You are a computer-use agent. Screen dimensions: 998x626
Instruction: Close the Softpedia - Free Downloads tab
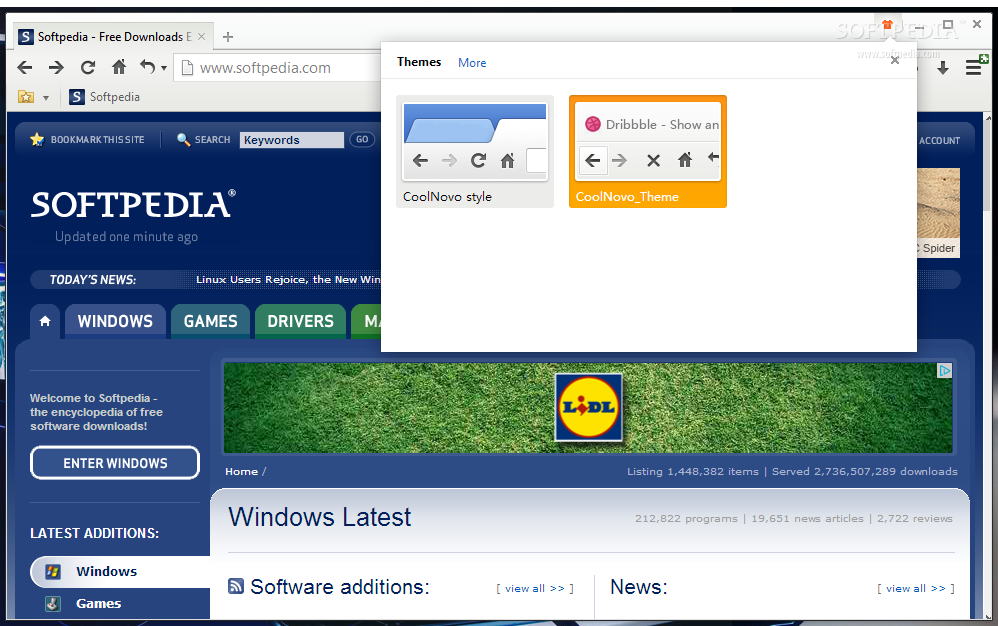(x=201, y=36)
